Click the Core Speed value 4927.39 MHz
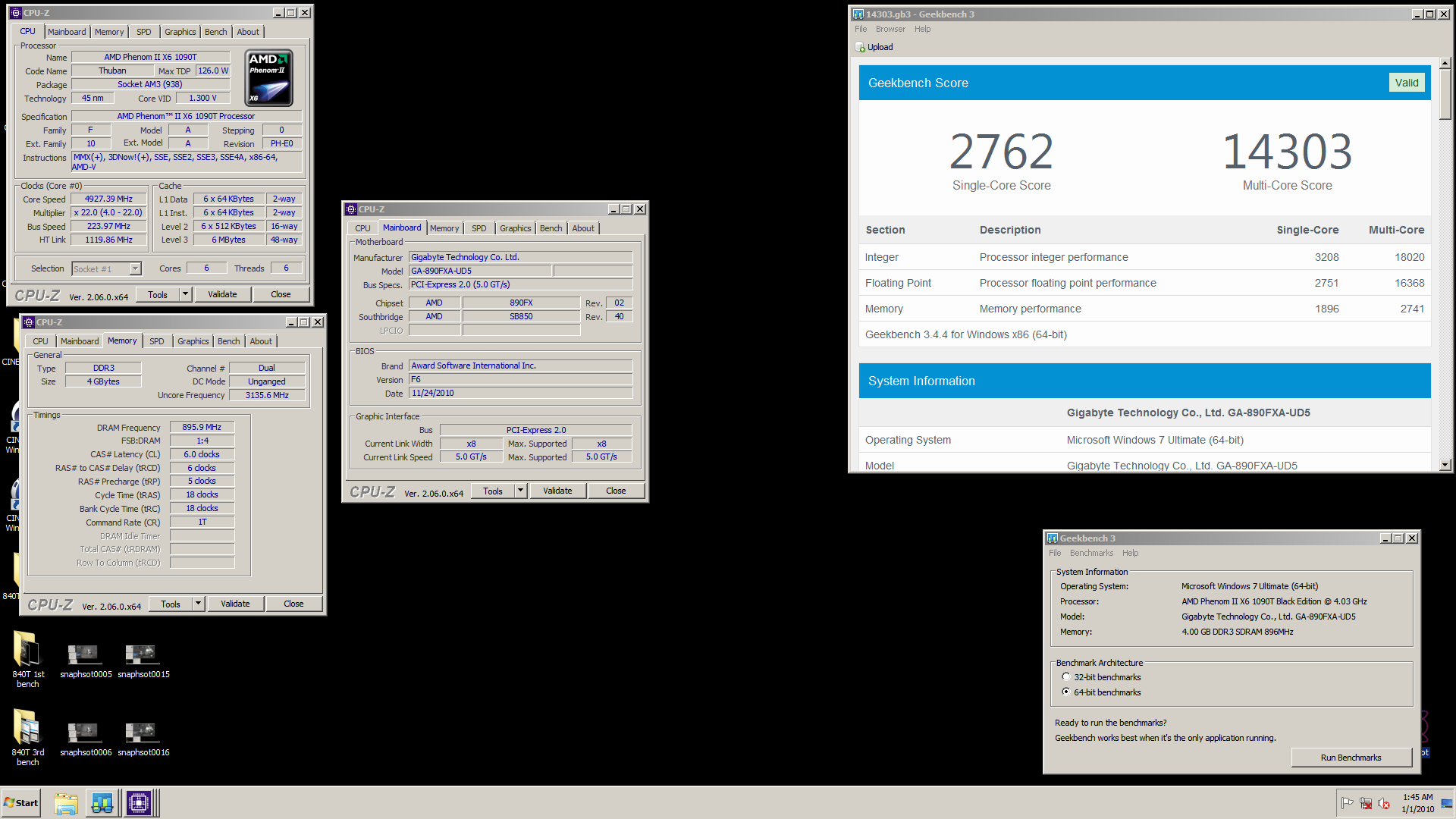1456x819 pixels. pyautogui.click(x=108, y=199)
